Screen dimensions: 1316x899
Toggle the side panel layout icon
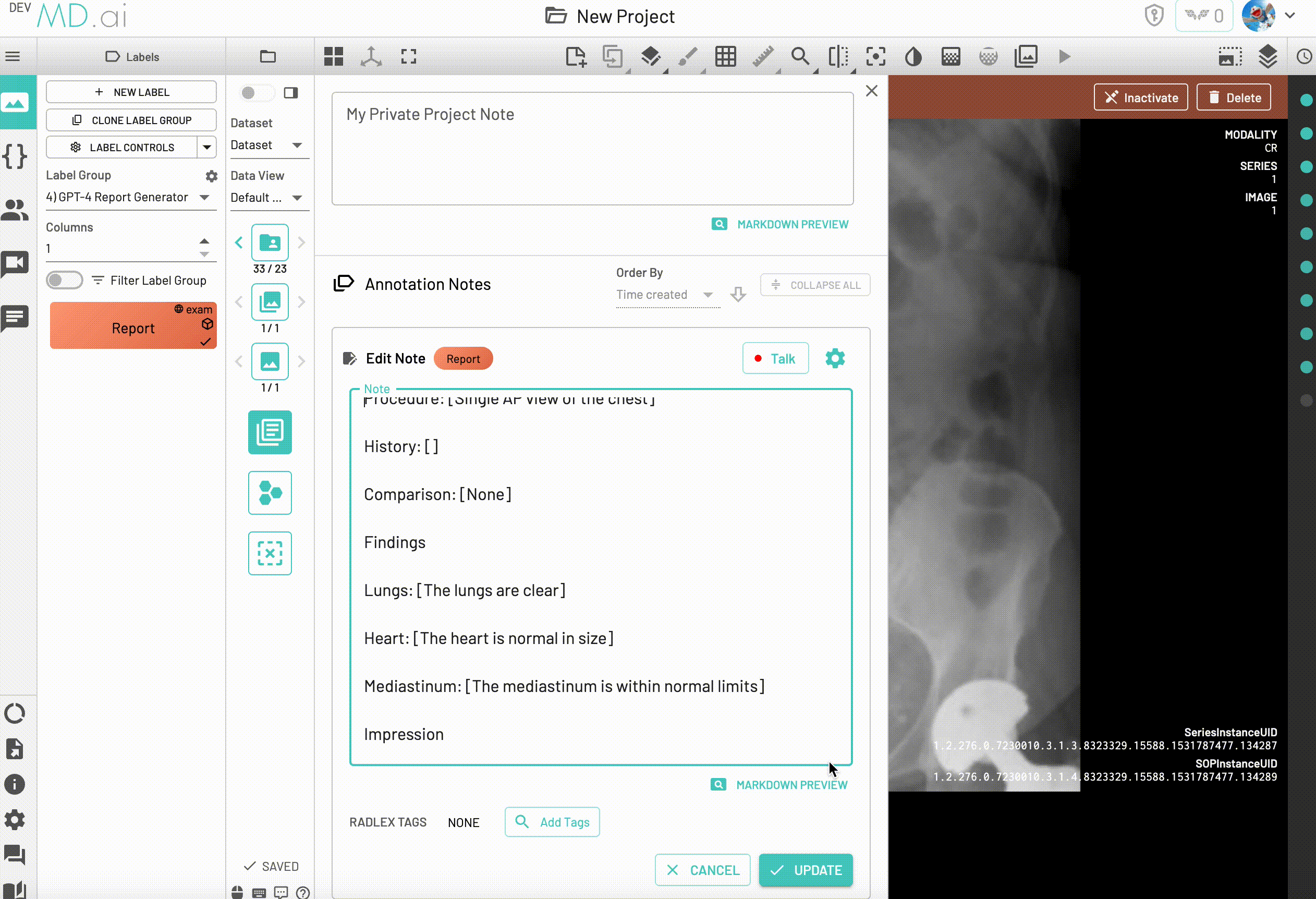pyautogui.click(x=291, y=93)
